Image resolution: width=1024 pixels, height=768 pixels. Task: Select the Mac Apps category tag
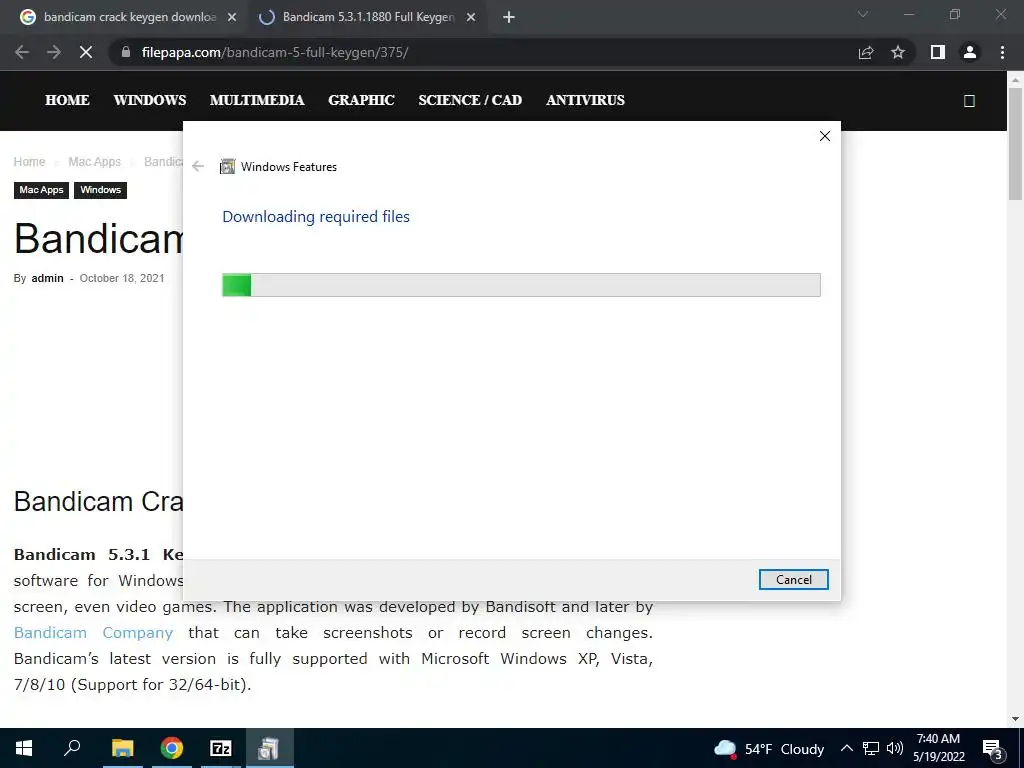(41, 190)
